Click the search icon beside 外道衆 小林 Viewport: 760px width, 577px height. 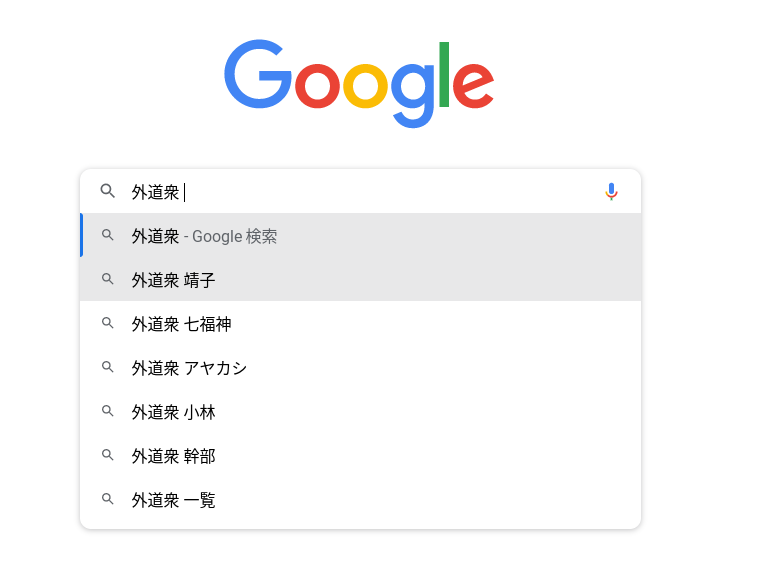point(108,412)
